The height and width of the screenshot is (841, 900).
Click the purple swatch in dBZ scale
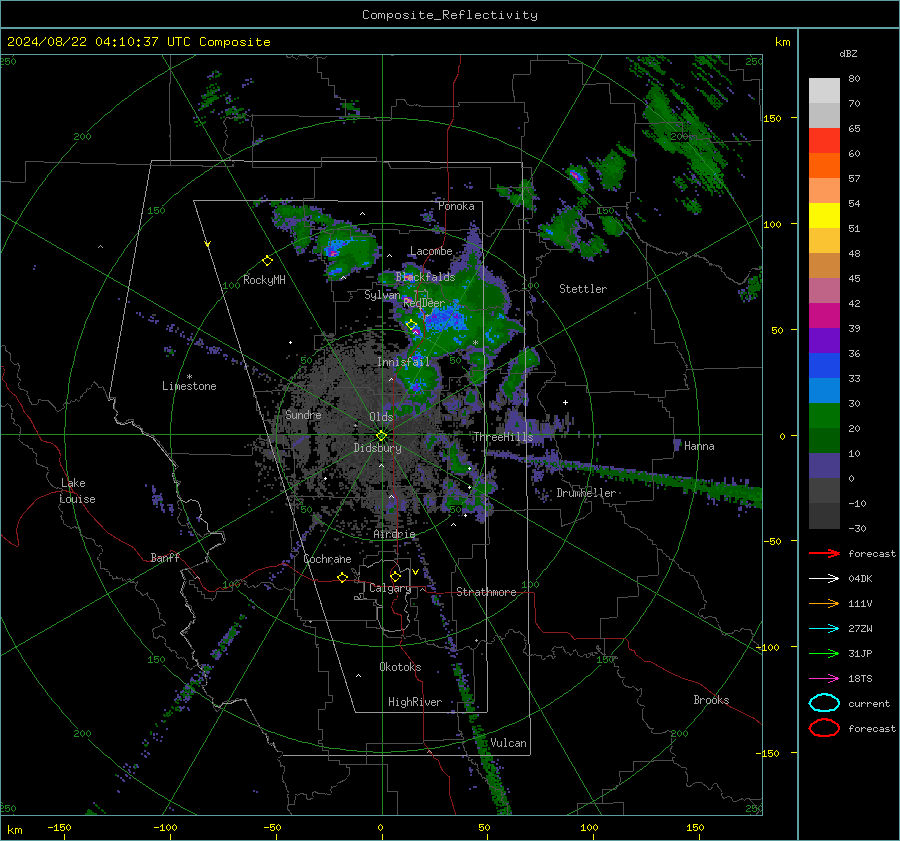tap(824, 341)
